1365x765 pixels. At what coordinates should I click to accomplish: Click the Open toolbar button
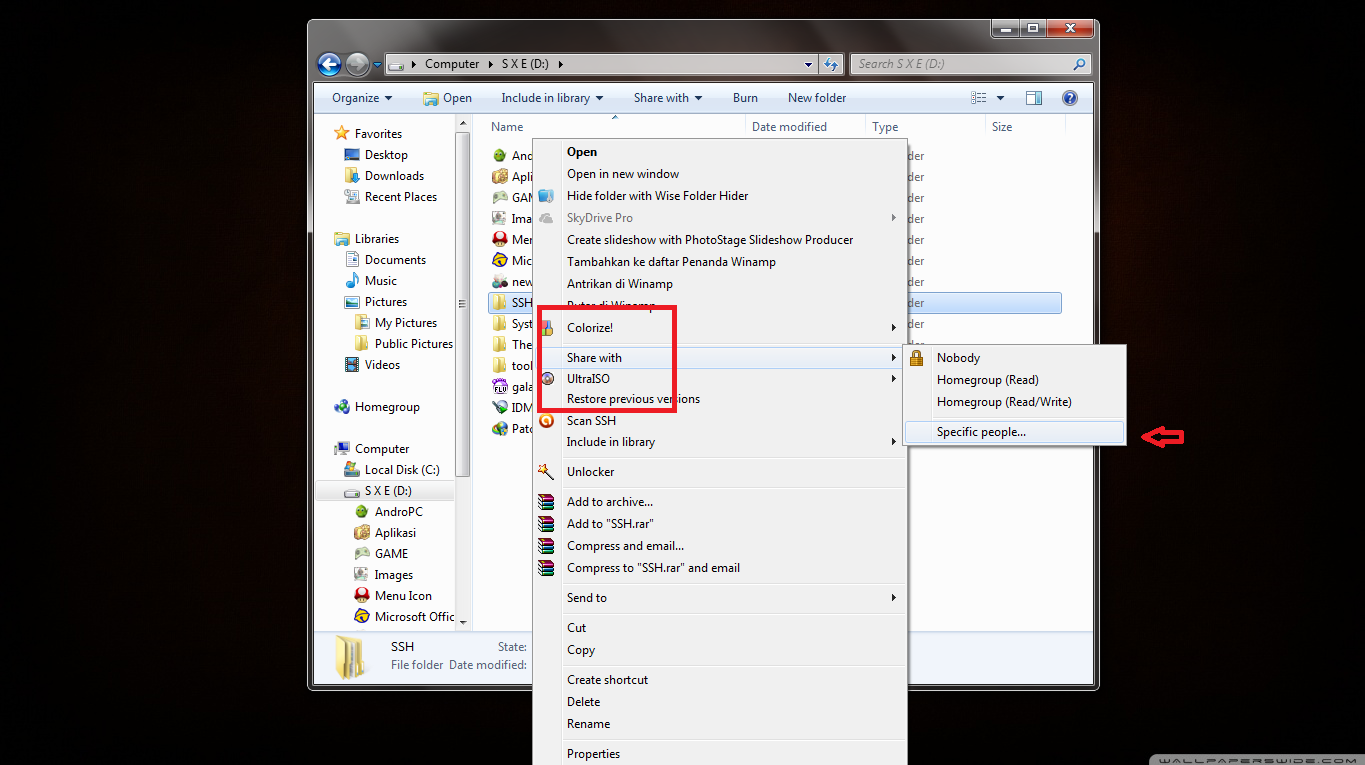tap(448, 98)
